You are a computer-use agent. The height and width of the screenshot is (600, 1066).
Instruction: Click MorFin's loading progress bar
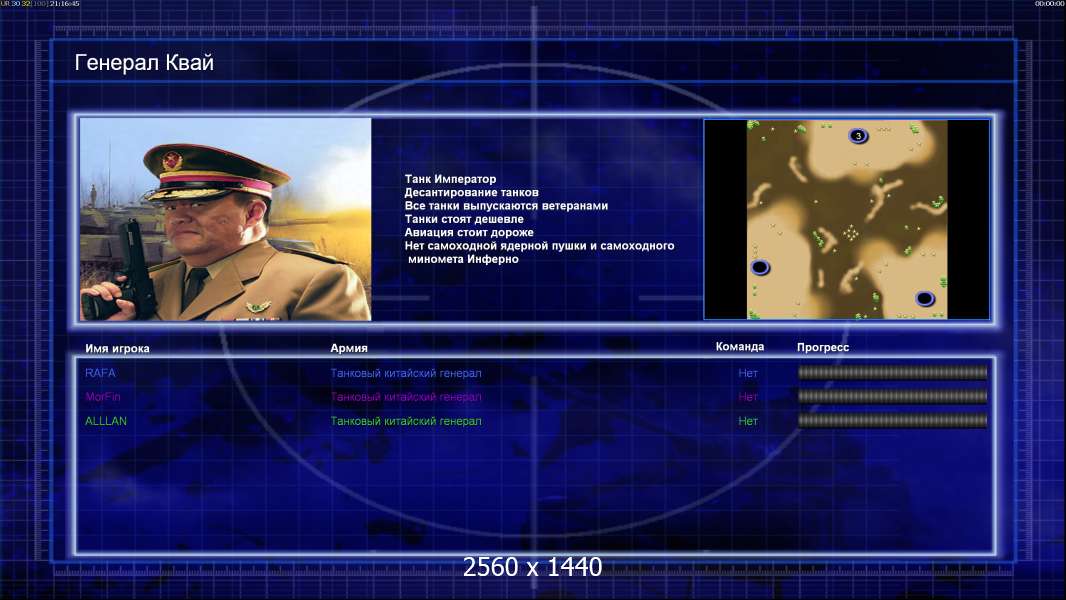893,396
